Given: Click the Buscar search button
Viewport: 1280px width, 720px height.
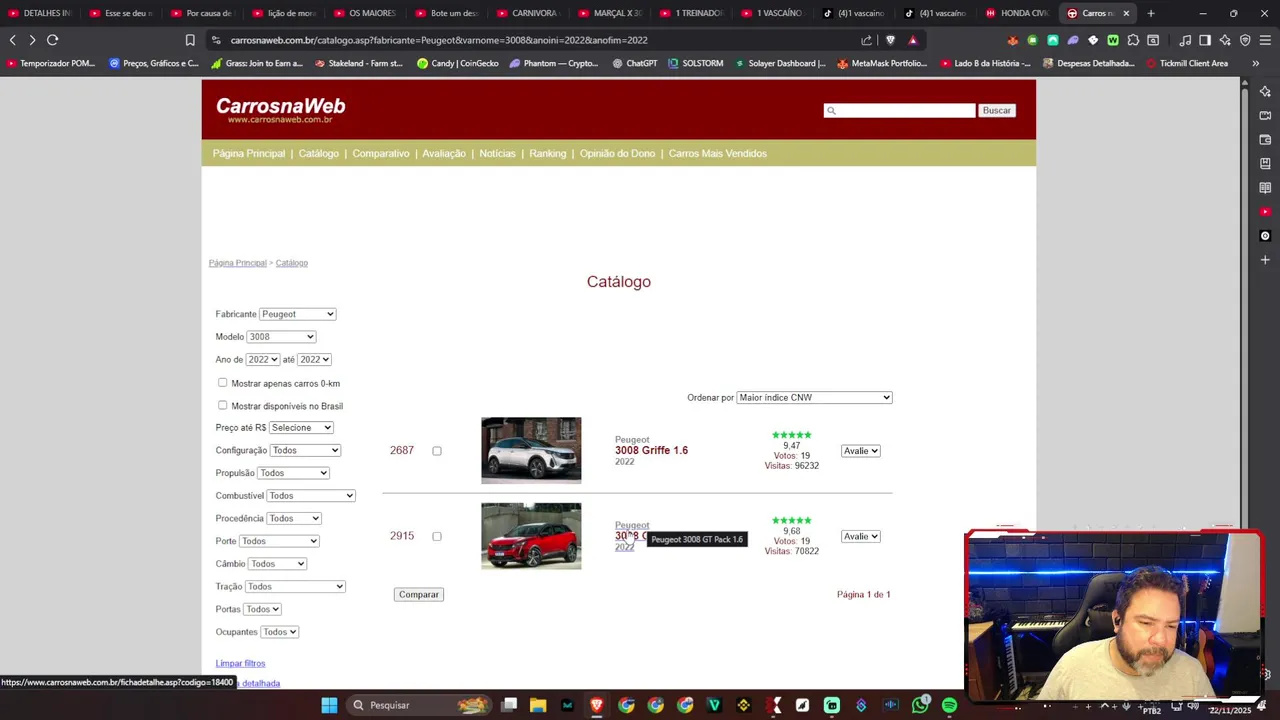Looking at the screenshot, I should (997, 110).
